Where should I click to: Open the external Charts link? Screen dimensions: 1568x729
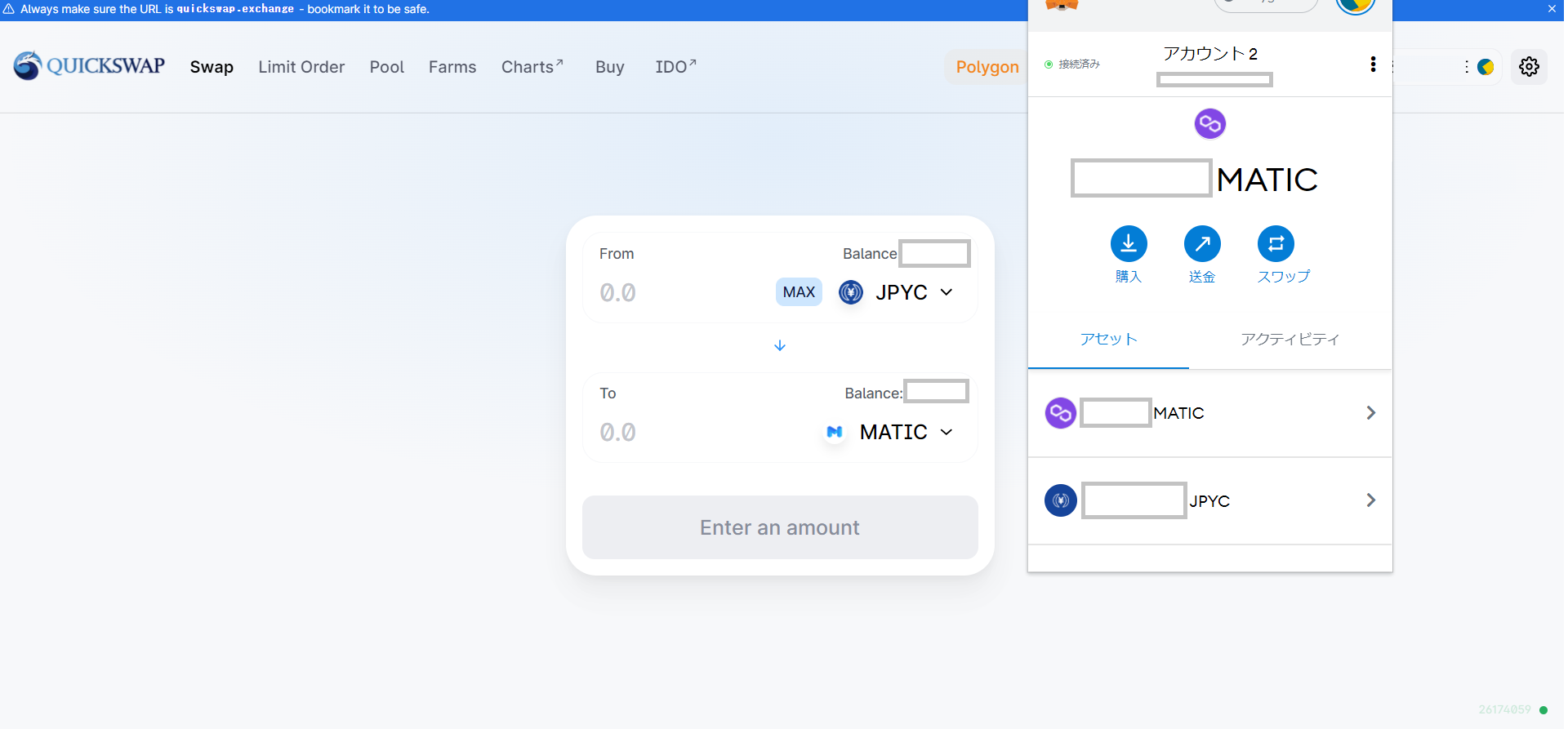pos(532,67)
